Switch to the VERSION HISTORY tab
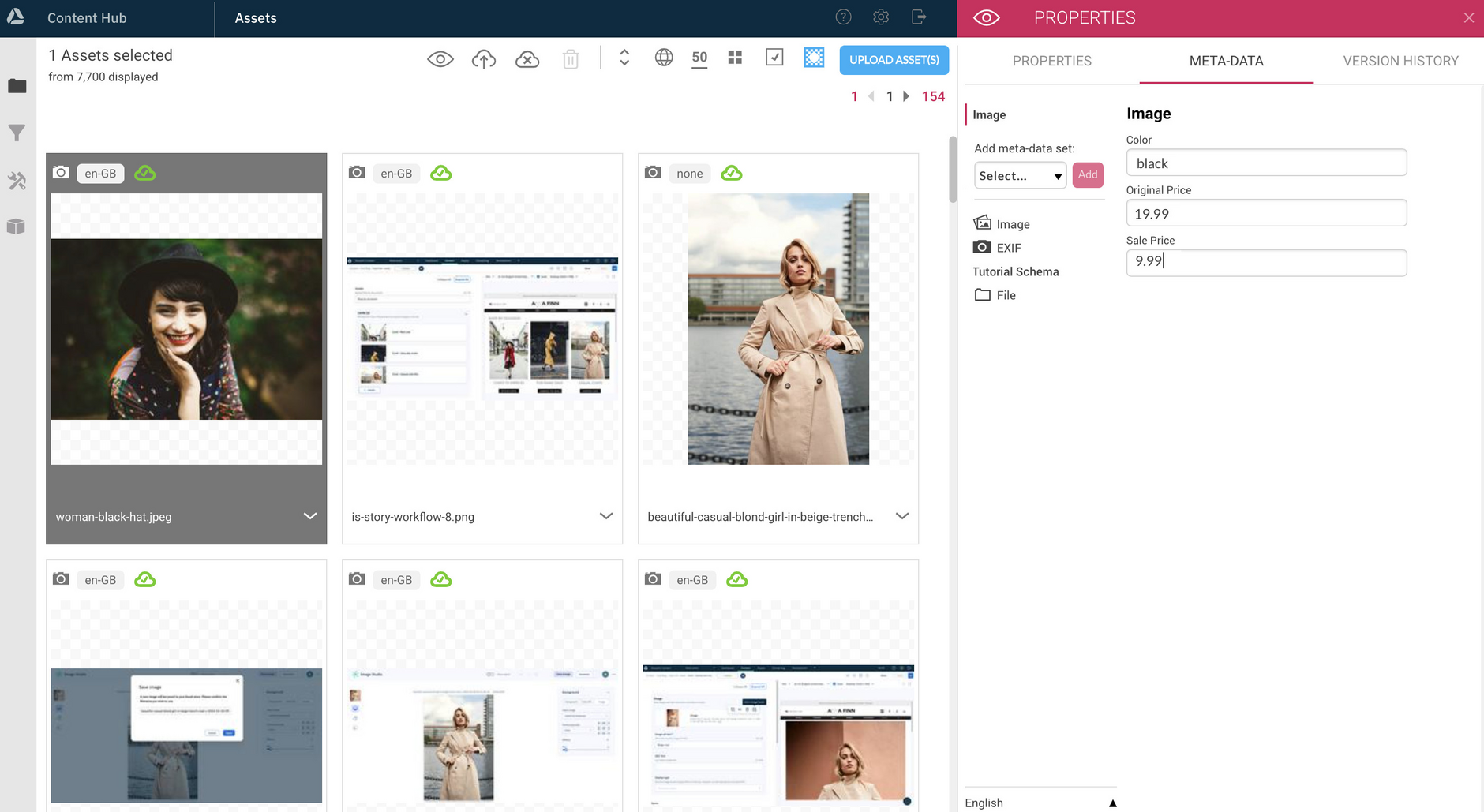1484x812 pixels. point(1400,61)
